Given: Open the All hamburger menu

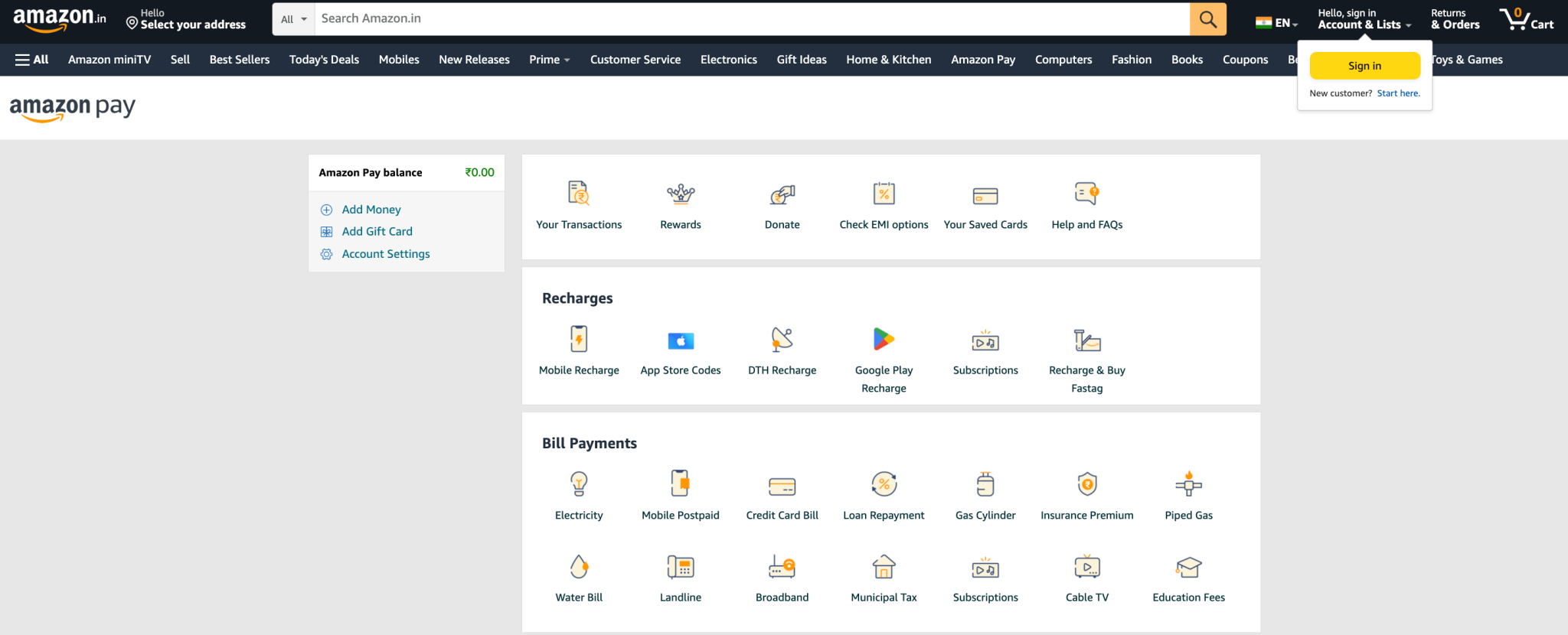Looking at the screenshot, I should coord(31,60).
